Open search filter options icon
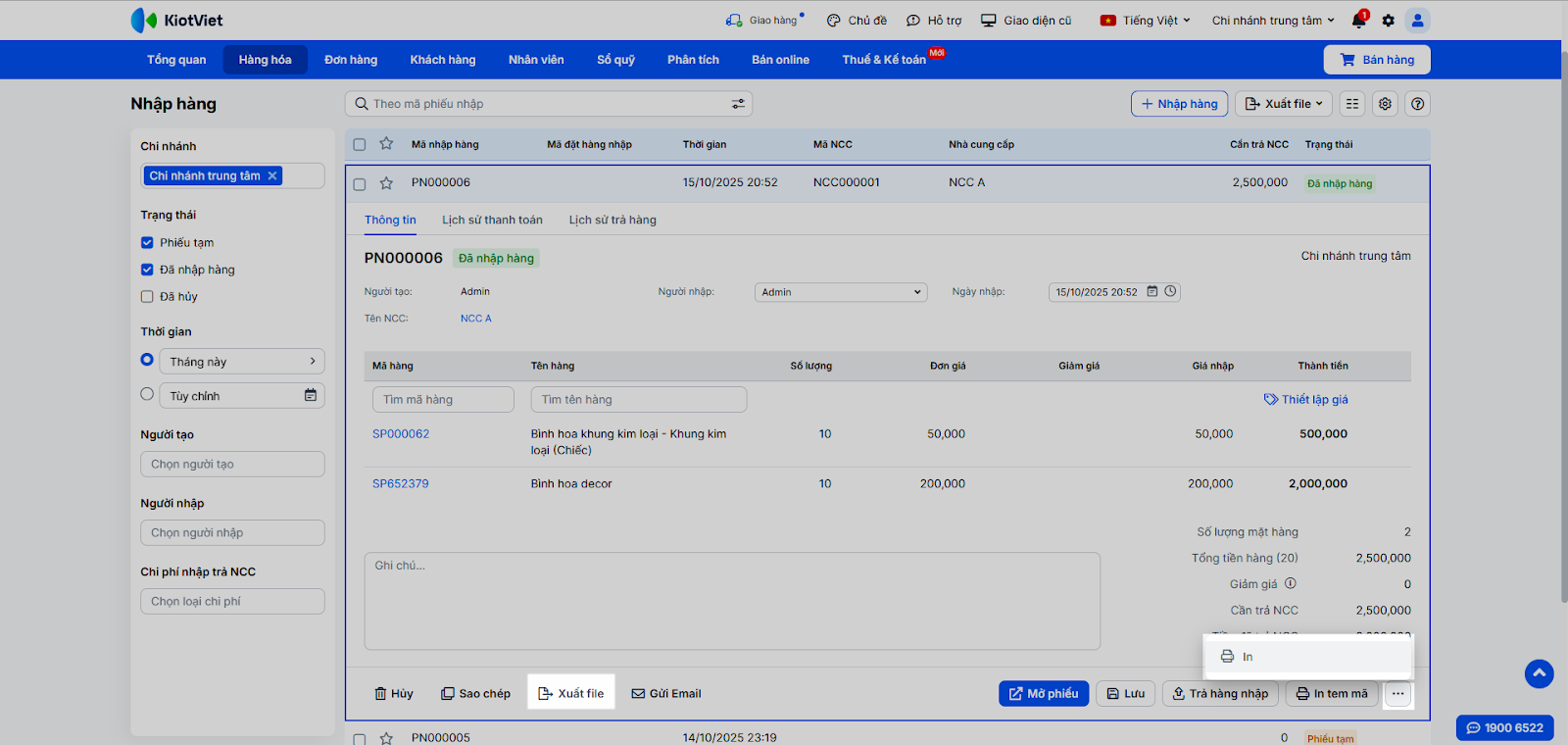The image size is (1568, 745). pyautogui.click(x=738, y=104)
